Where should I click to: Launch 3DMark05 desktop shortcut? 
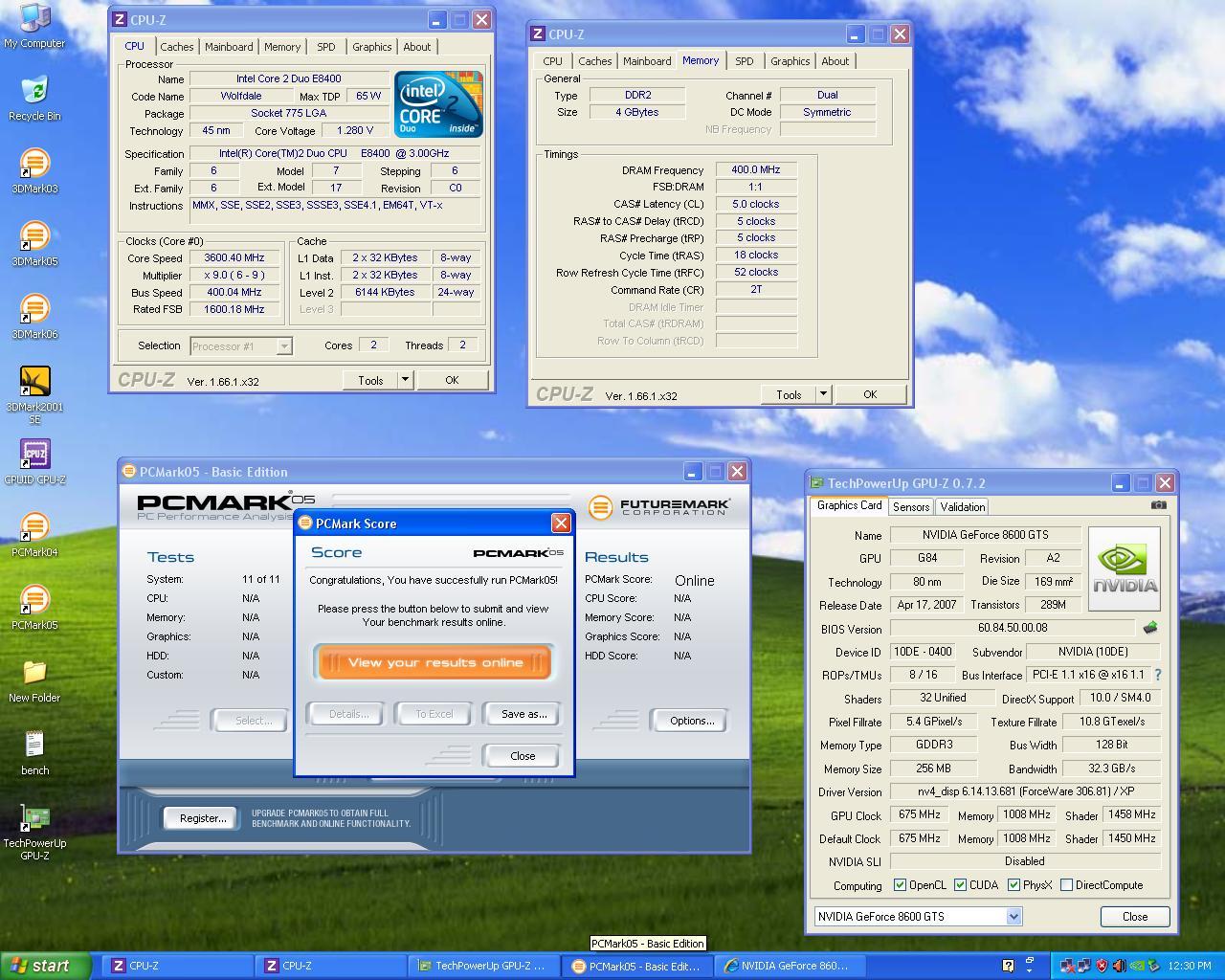click(x=34, y=243)
